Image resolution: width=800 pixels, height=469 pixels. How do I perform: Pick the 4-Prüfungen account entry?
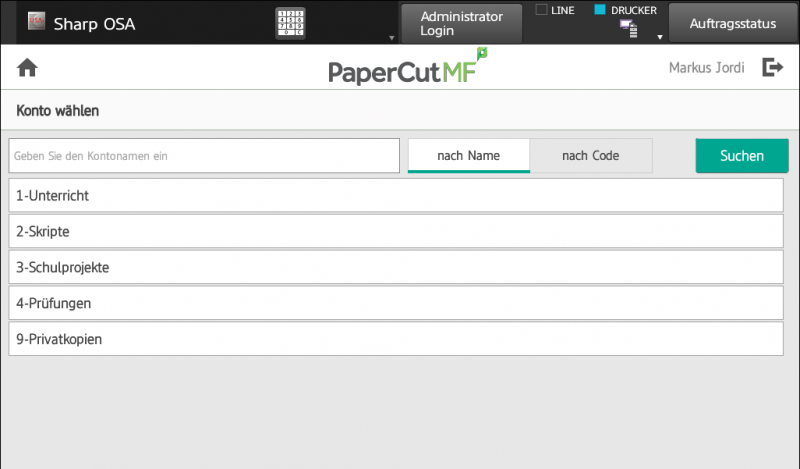point(395,304)
